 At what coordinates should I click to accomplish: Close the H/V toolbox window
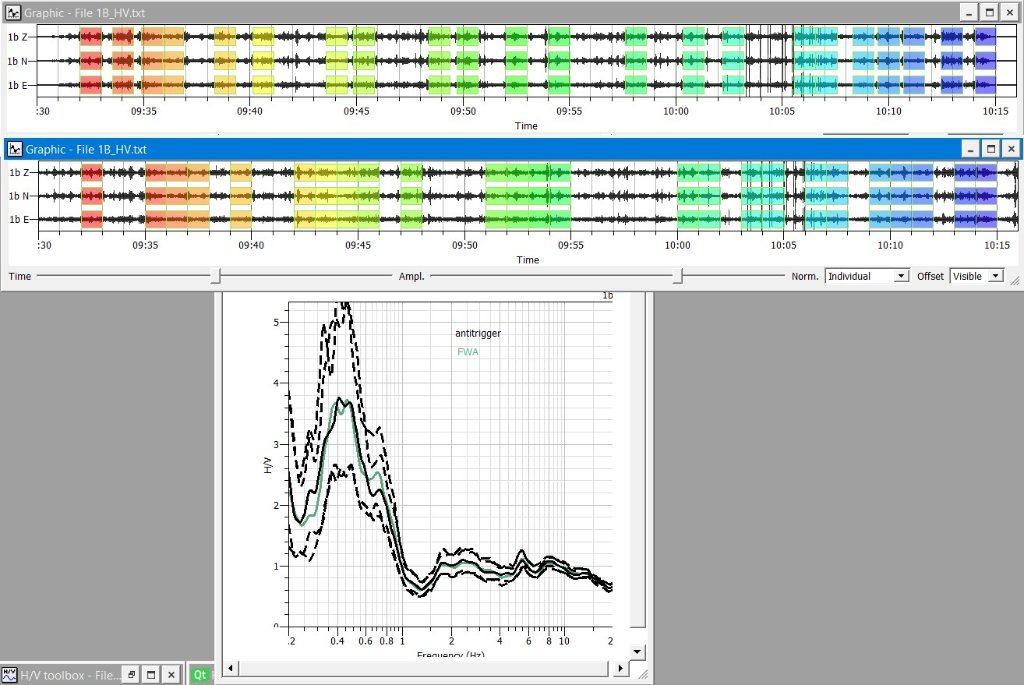pos(171,675)
